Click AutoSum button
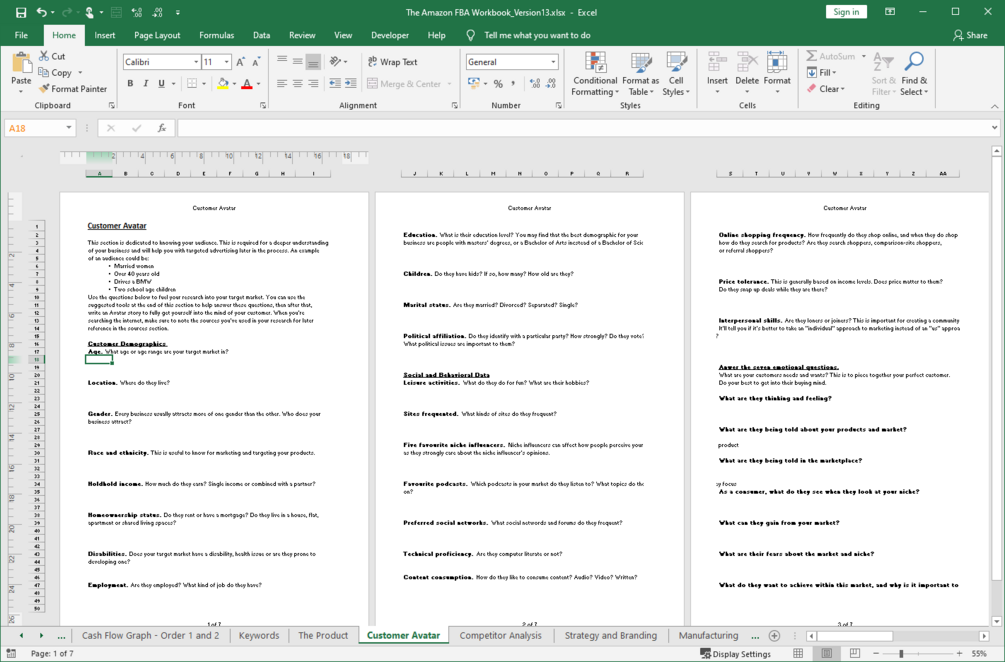This screenshot has height=662, width=1005. coord(831,56)
